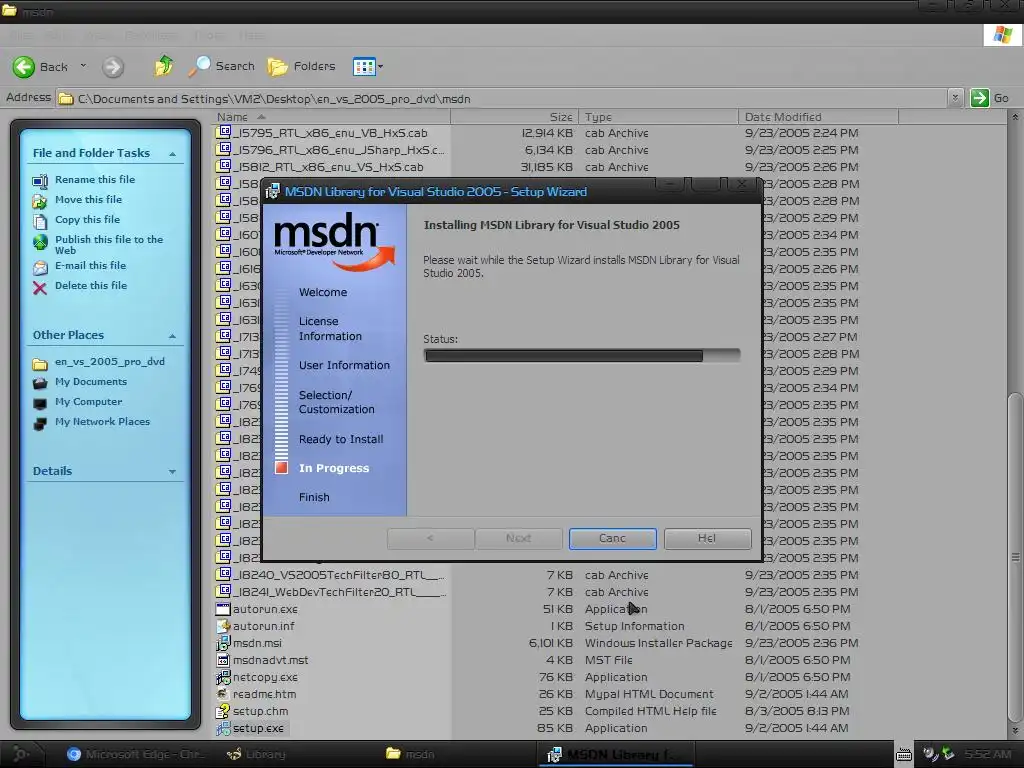Click the autorun.inf file icon
This screenshot has width=1024, height=768.
[x=223, y=626]
